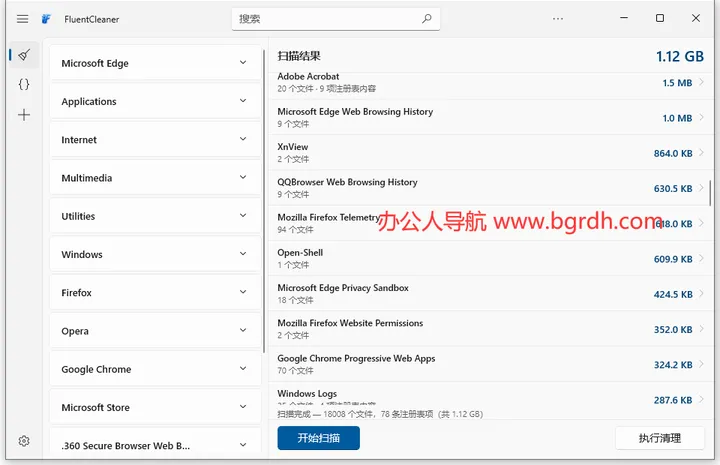The width and height of the screenshot is (720, 465).
Task: Close the FluentCleaner window
Action: pos(696,18)
